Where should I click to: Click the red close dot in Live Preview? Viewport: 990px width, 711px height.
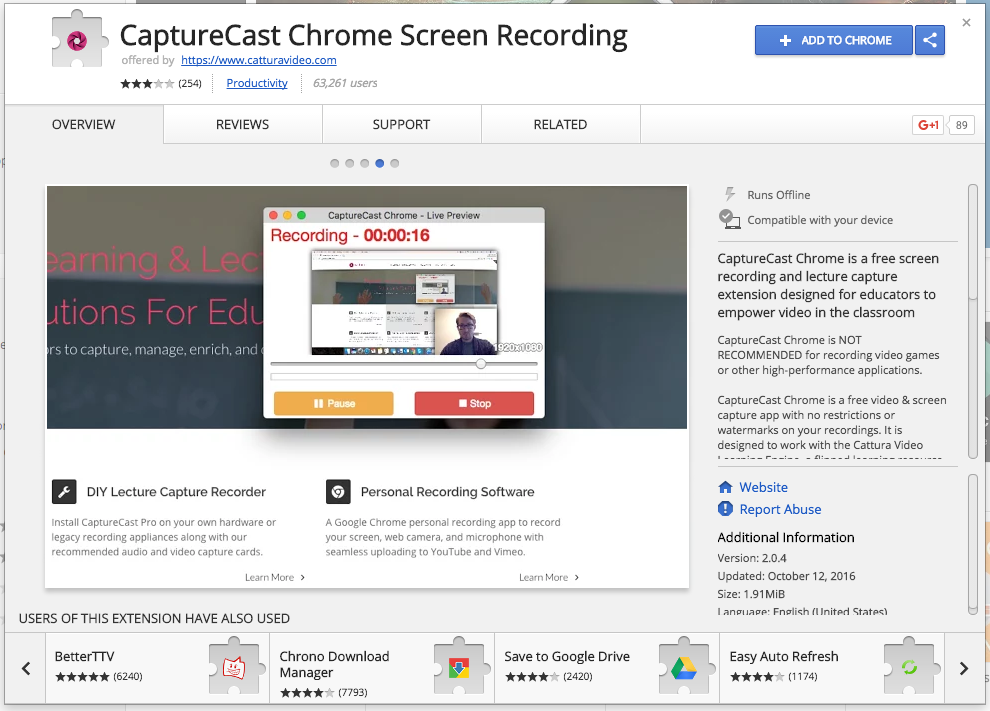point(274,215)
